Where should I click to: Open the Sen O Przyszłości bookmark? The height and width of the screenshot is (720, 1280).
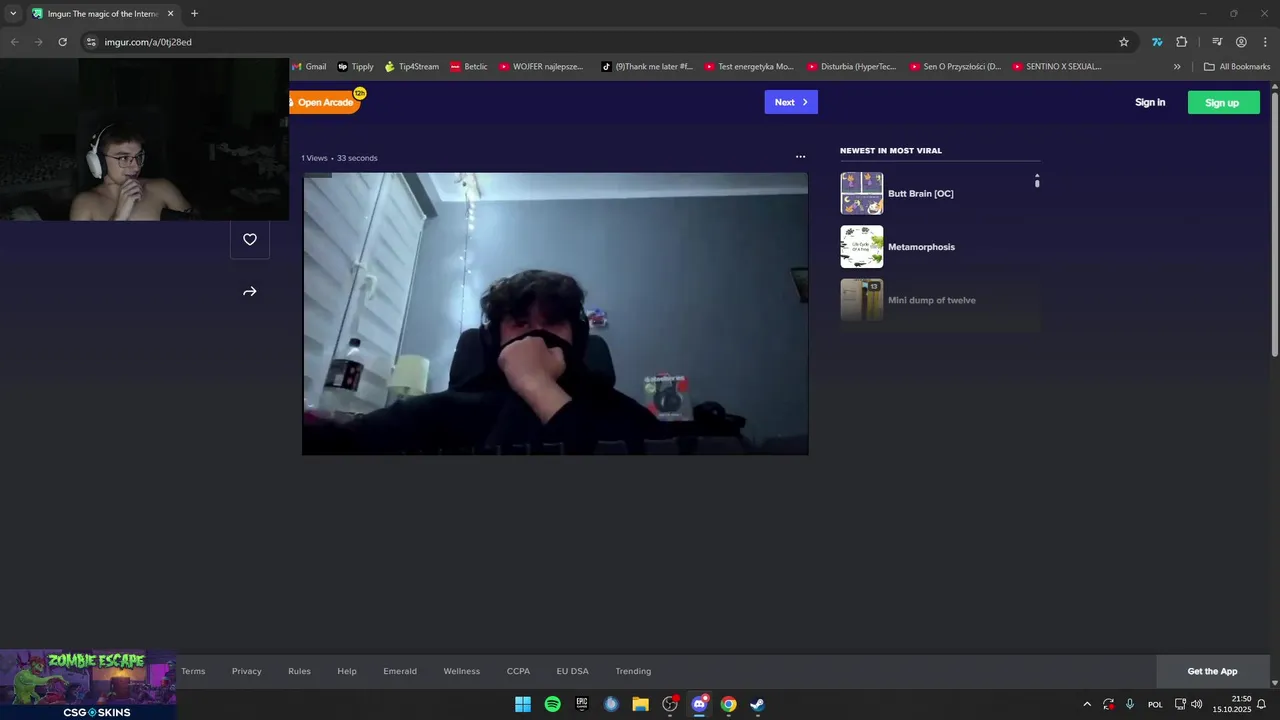point(955,67)
